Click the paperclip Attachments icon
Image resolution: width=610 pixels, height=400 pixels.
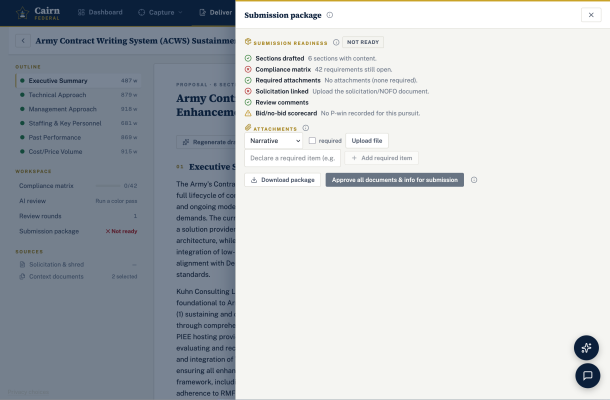point(248,128)
